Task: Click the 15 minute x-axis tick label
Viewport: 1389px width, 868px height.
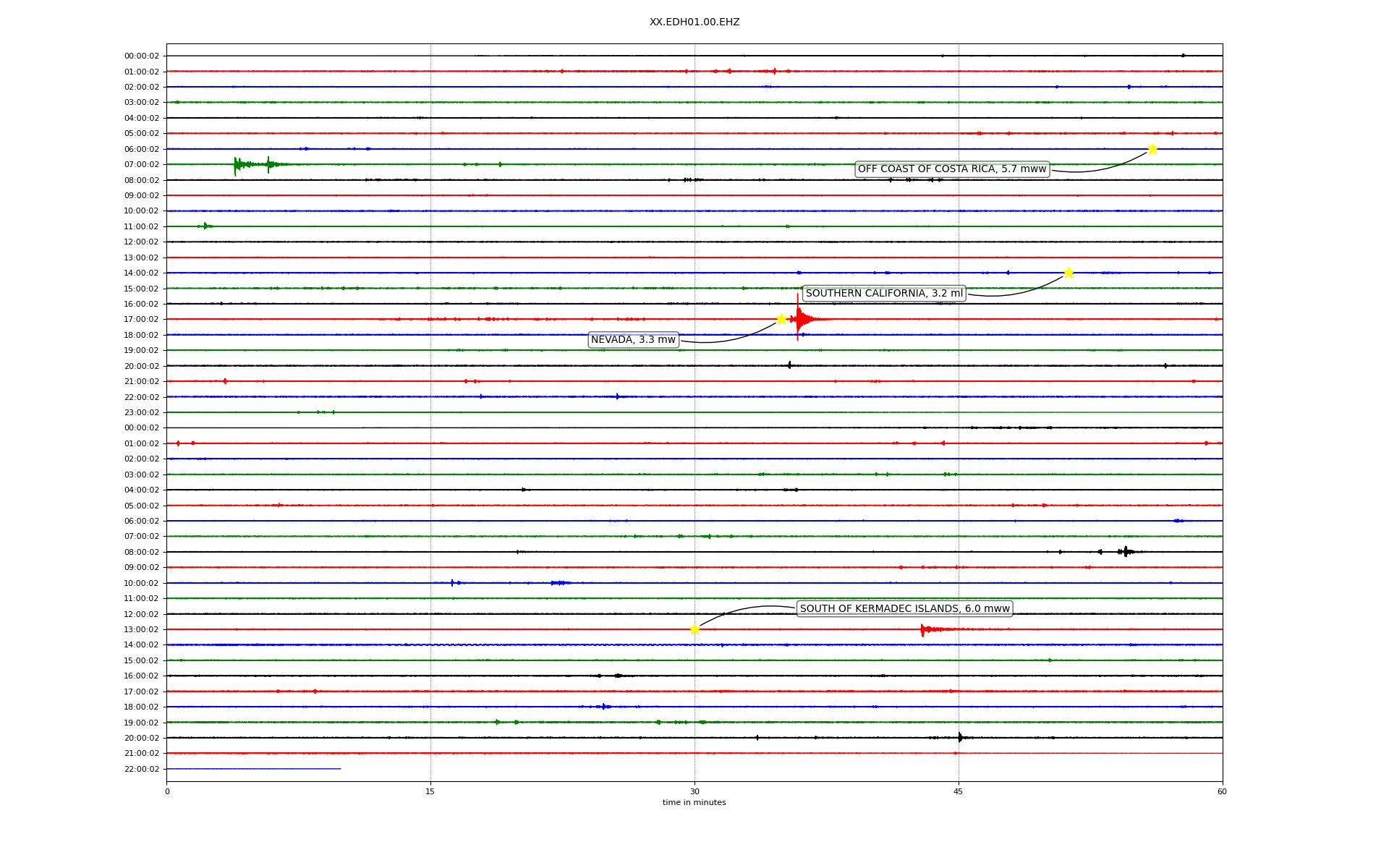Action: tap(430, 791)
